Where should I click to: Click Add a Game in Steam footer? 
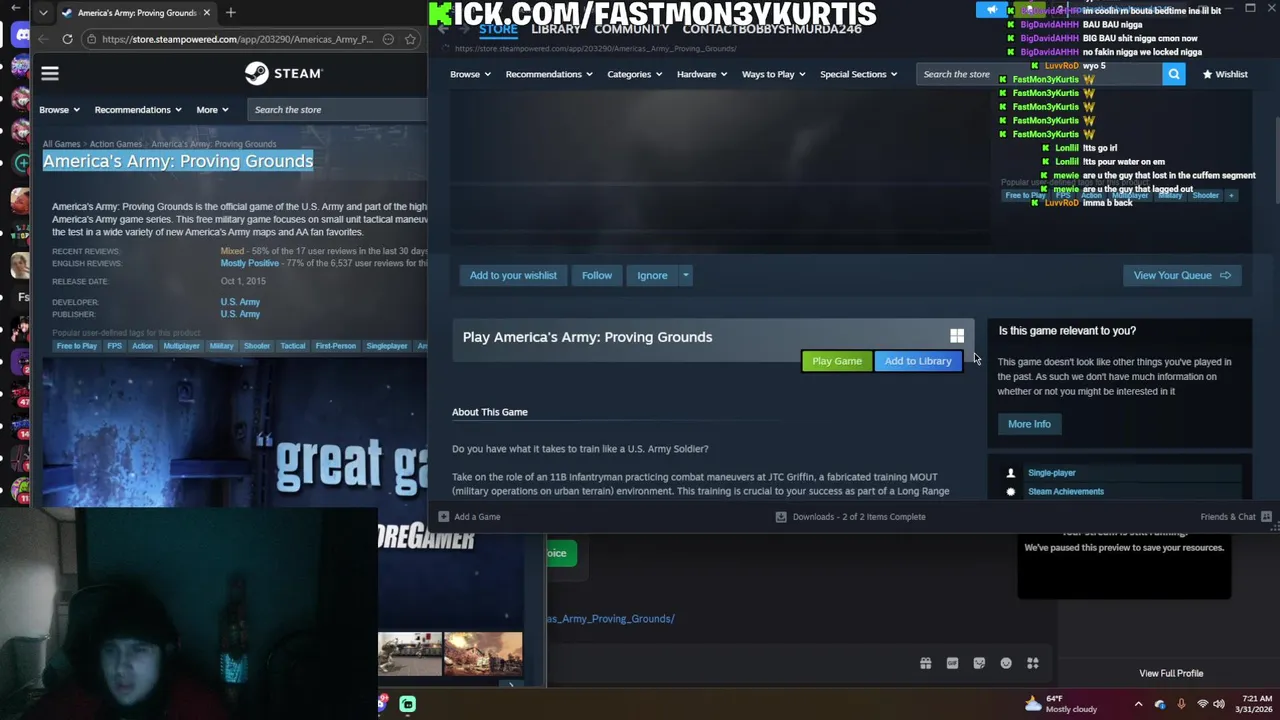click(x=468, y=517)
